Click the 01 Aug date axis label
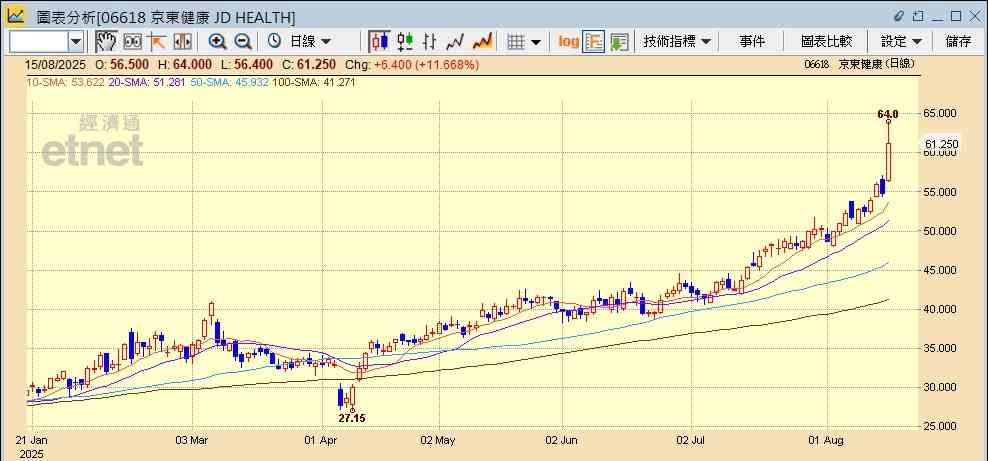988x461 pixels. pos(827,440)
